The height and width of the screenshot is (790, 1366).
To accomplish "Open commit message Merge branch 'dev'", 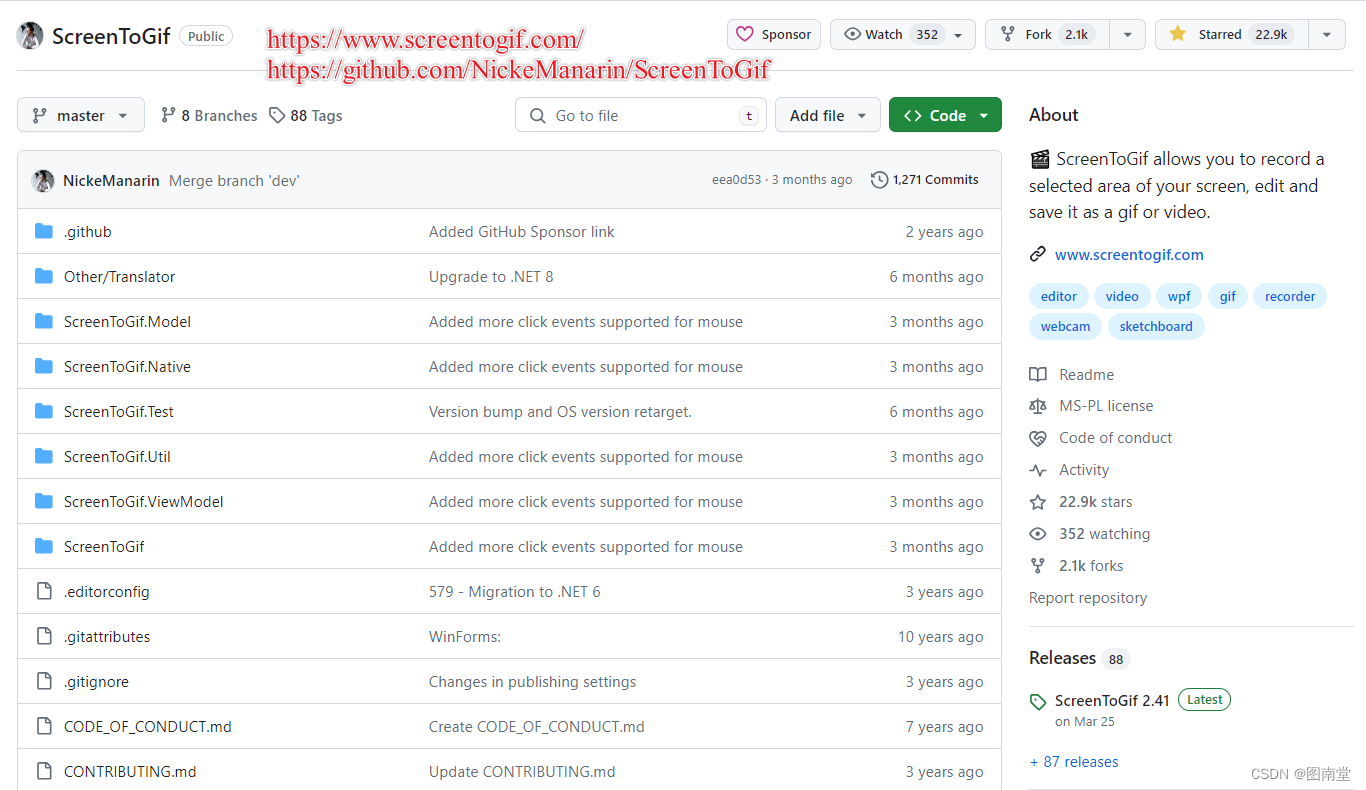I will (234, 181).
